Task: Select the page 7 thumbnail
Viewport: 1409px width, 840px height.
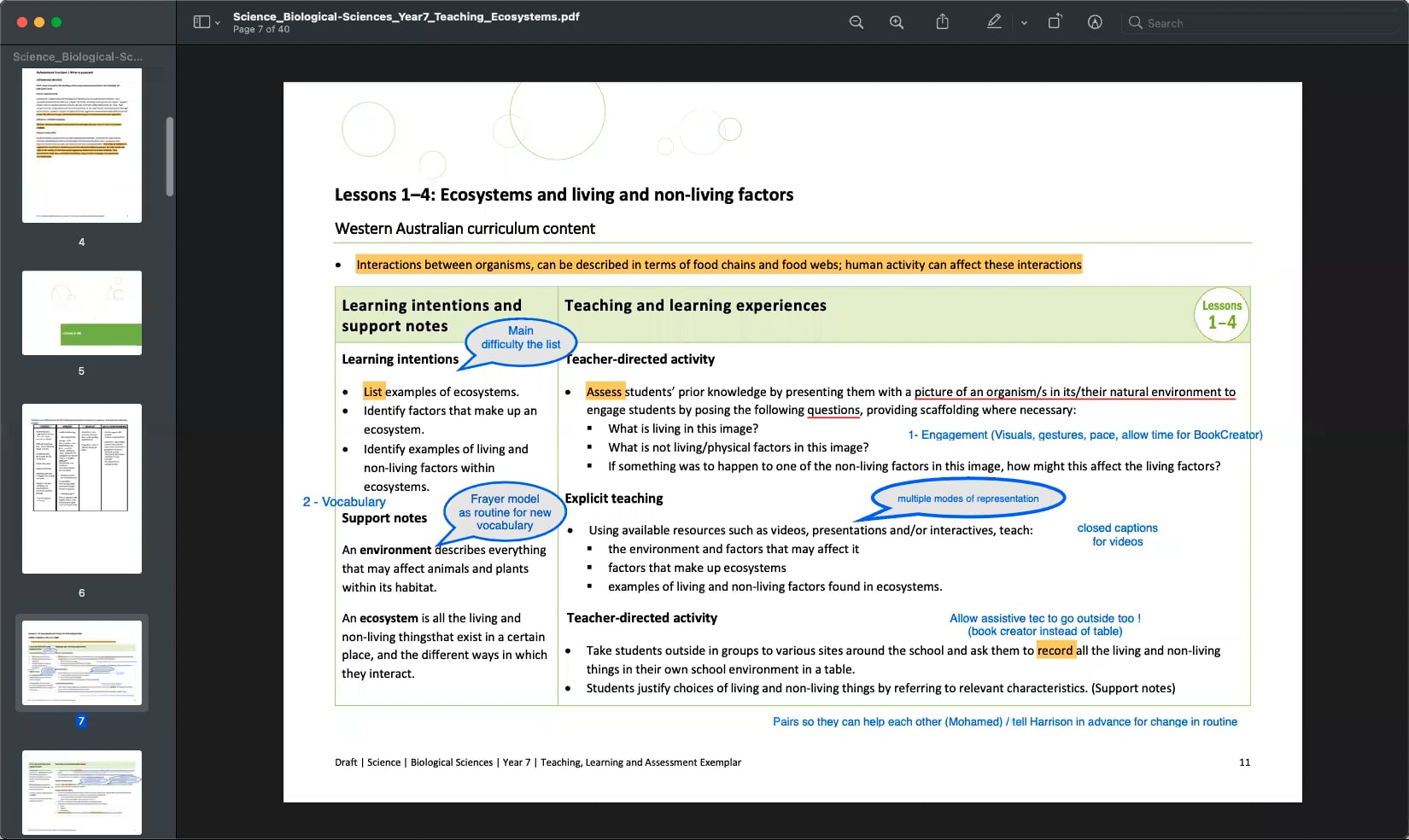Action: tap(82, 662)
